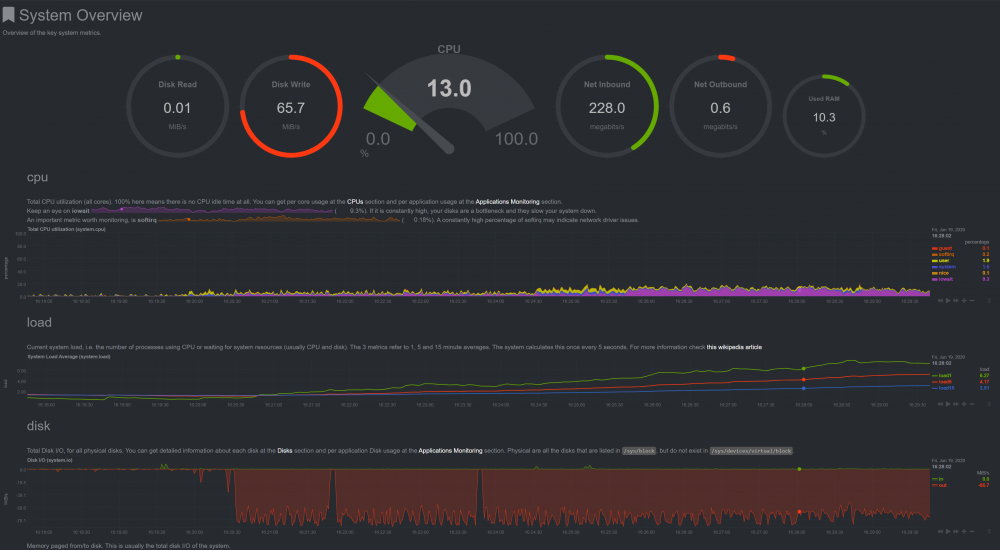Reset the CPU chart with play button
Screen dimensions: 1000x550
point(948,301)
